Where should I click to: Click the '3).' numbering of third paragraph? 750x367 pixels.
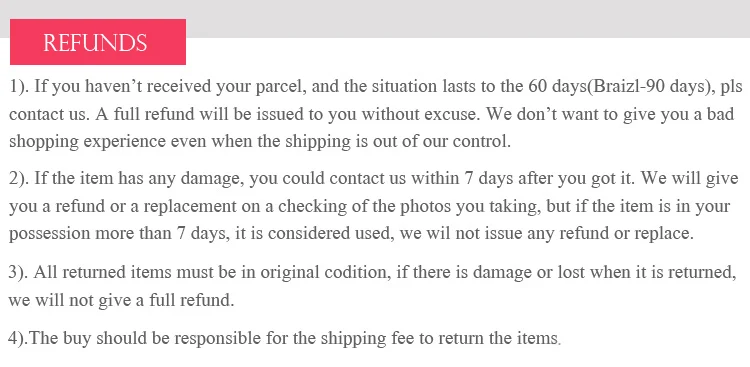pos(19,272)
